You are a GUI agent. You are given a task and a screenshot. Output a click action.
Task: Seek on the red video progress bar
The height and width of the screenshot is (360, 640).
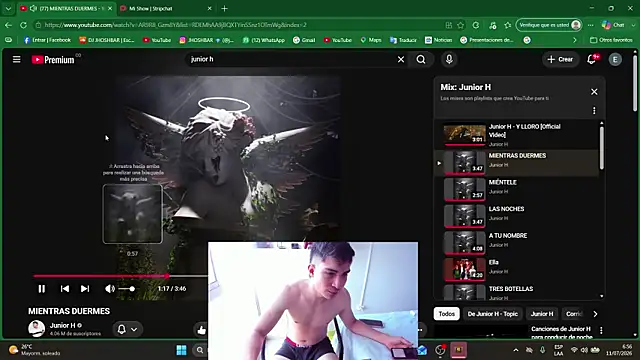(120, 276)
